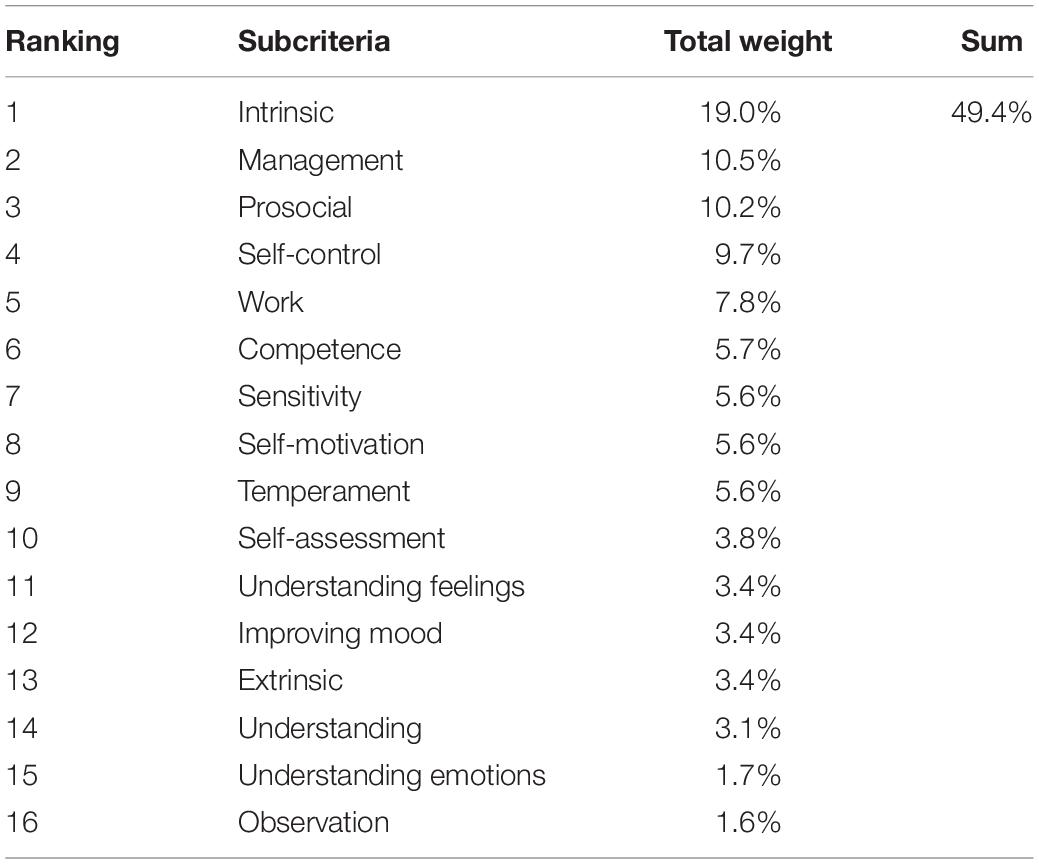1039x864 pixels.
Task: Click the Competence row label
Action: point(319,349)
